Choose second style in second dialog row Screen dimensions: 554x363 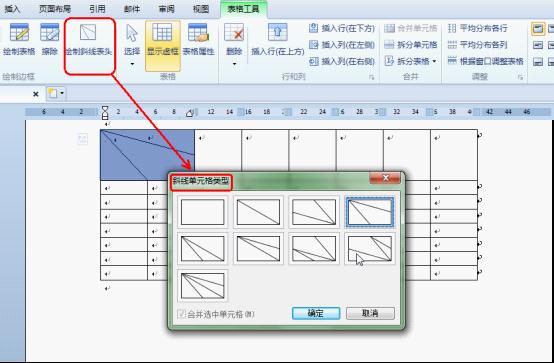(258, 248)
